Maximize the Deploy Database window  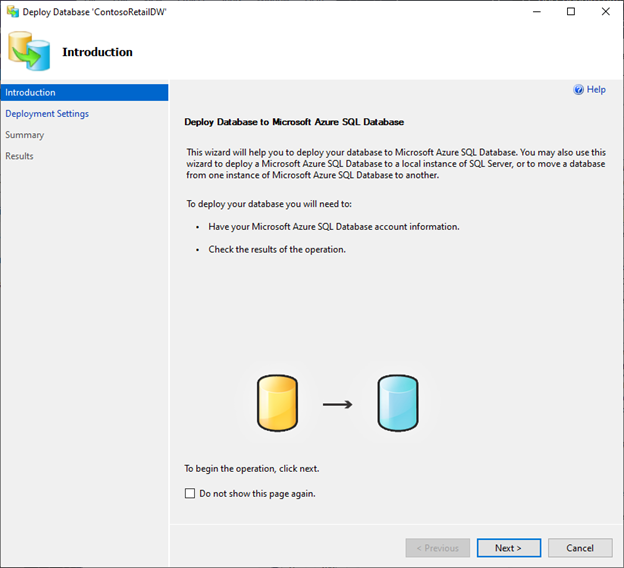pyautogui.click(x=571, y=12)
